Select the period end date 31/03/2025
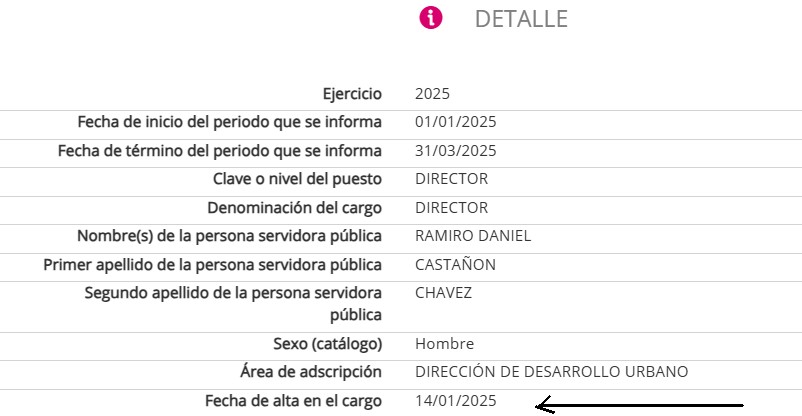Image resolution: width=802 pixels, height=416 pixels. (455, 151)
